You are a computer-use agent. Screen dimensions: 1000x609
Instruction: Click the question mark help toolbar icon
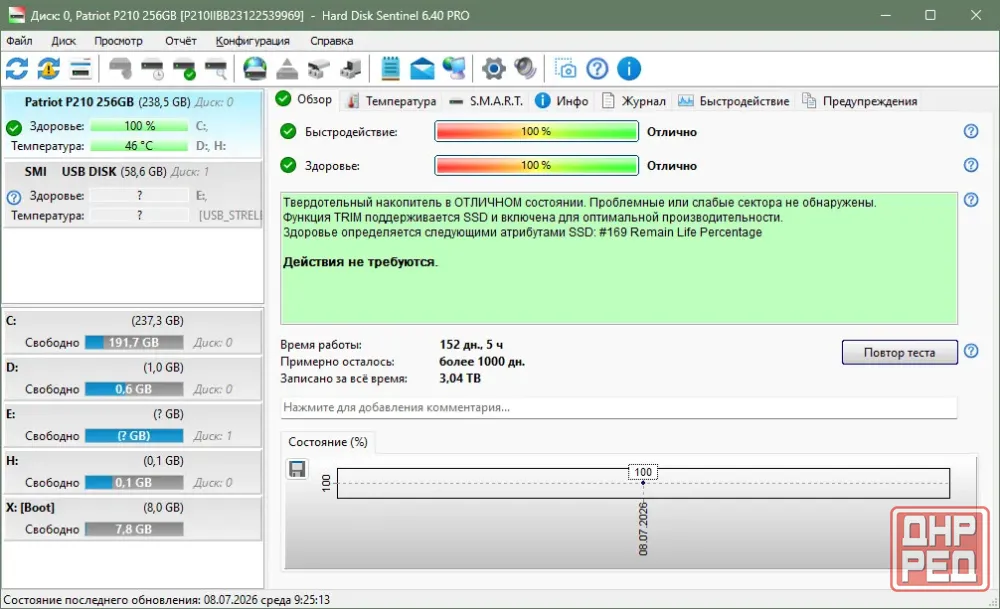pyautogui.click(x=597, y=69)
